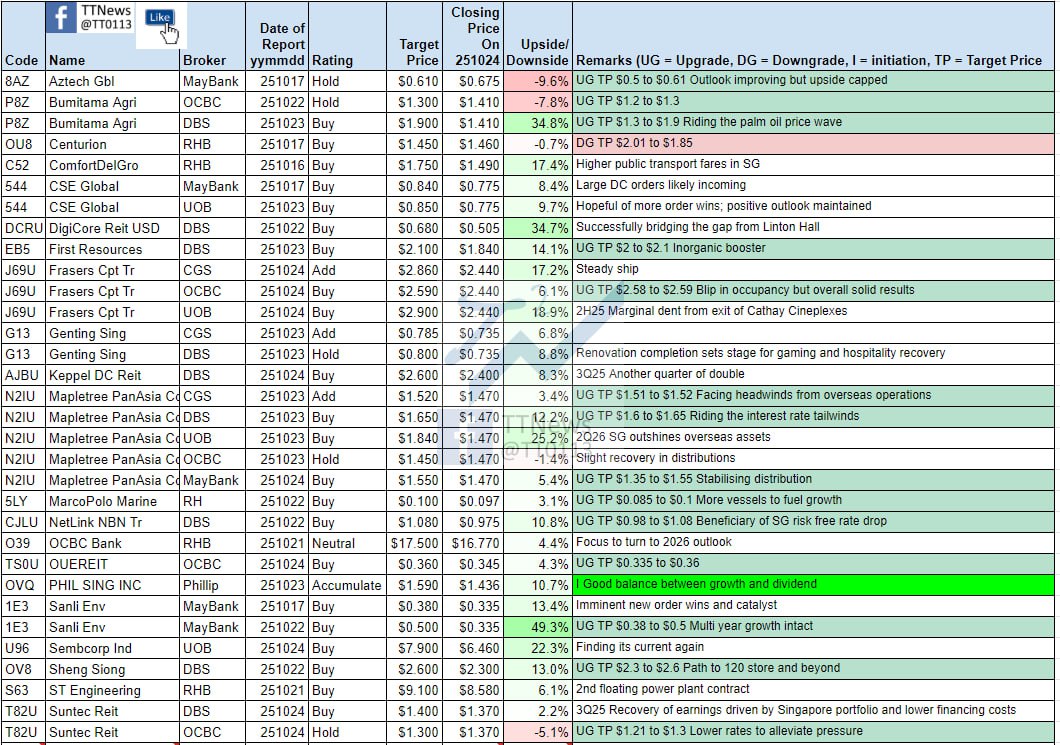Select the $17.500 target price cell
This screenshot has height=745, width=1060.
click(416, 543)
